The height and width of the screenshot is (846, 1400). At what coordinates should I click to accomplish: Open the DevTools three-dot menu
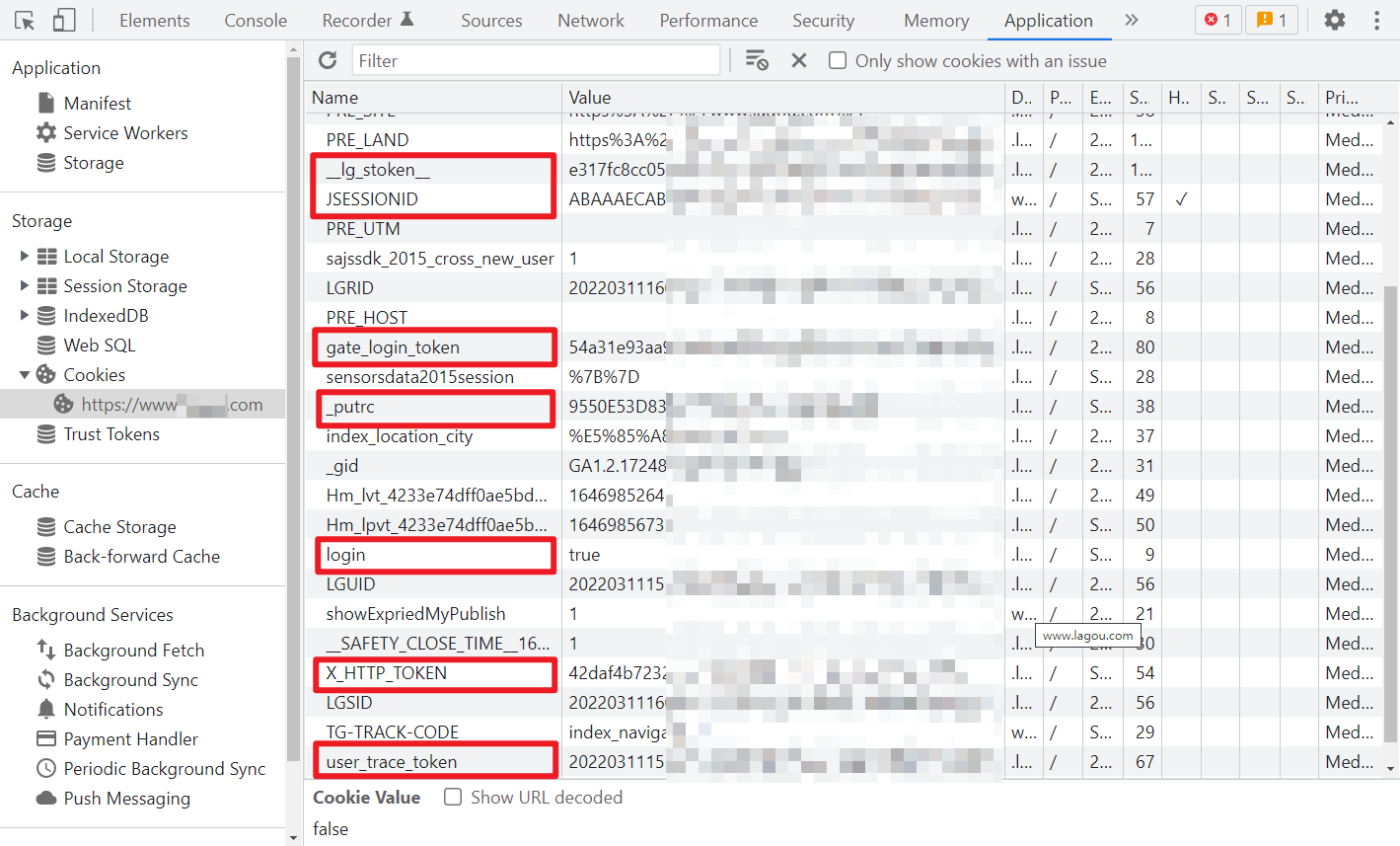click(x=1376, y=20)
